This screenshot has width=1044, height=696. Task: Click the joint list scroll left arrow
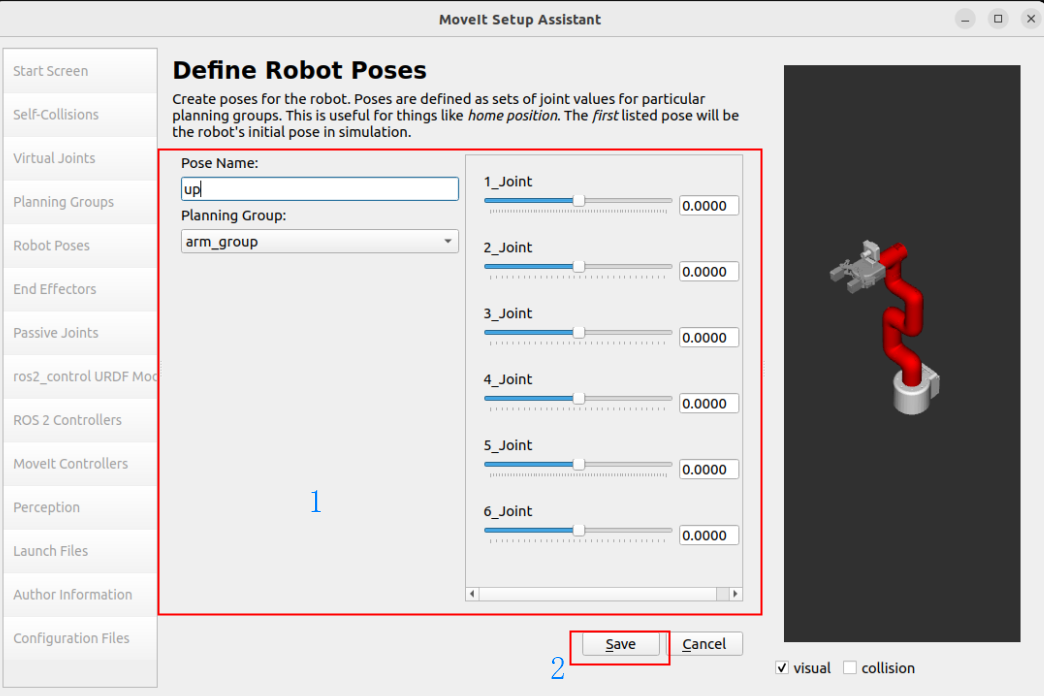pyautogui.click(x=472, y=593)
